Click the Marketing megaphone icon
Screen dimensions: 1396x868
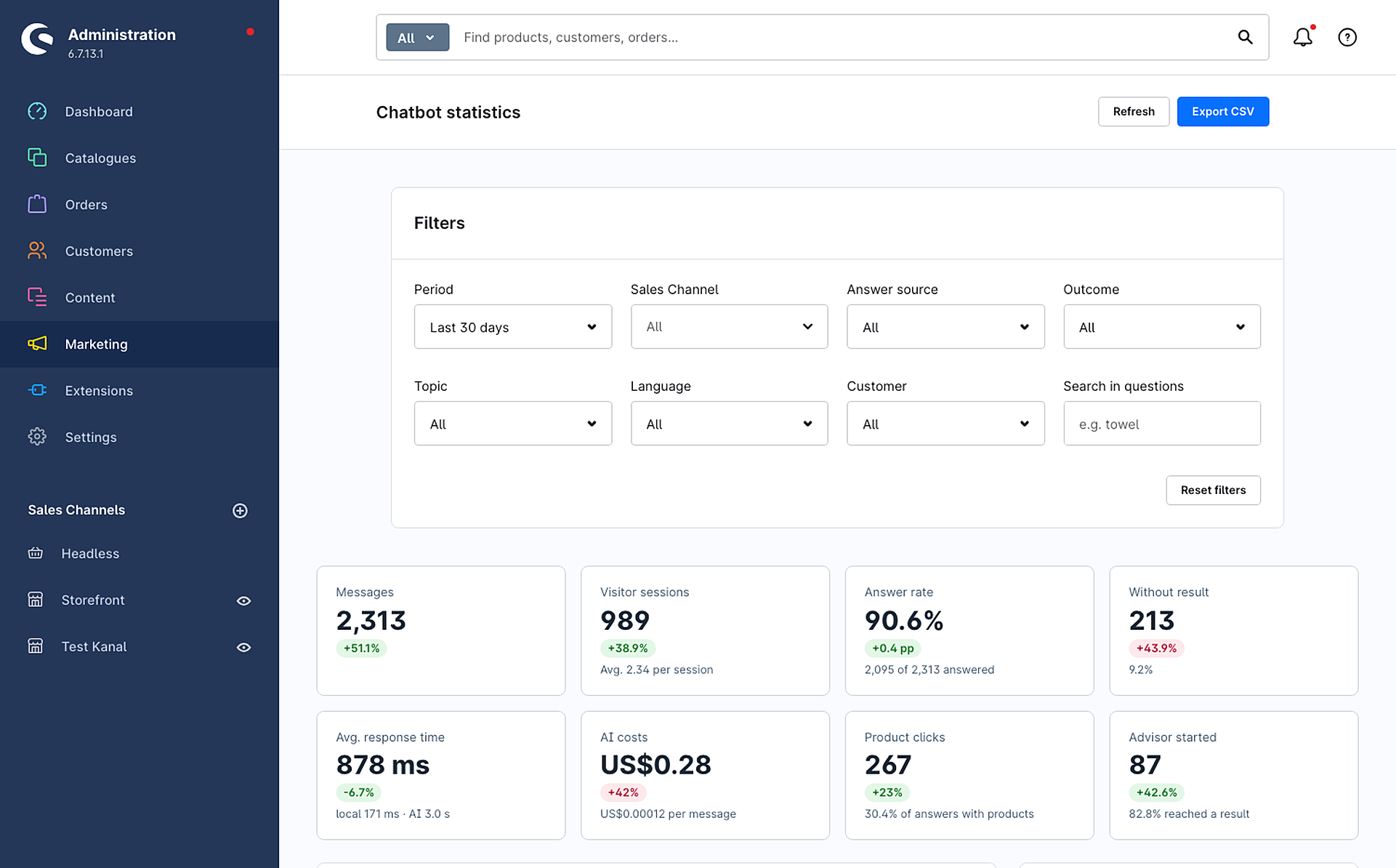tap(37, 344)
